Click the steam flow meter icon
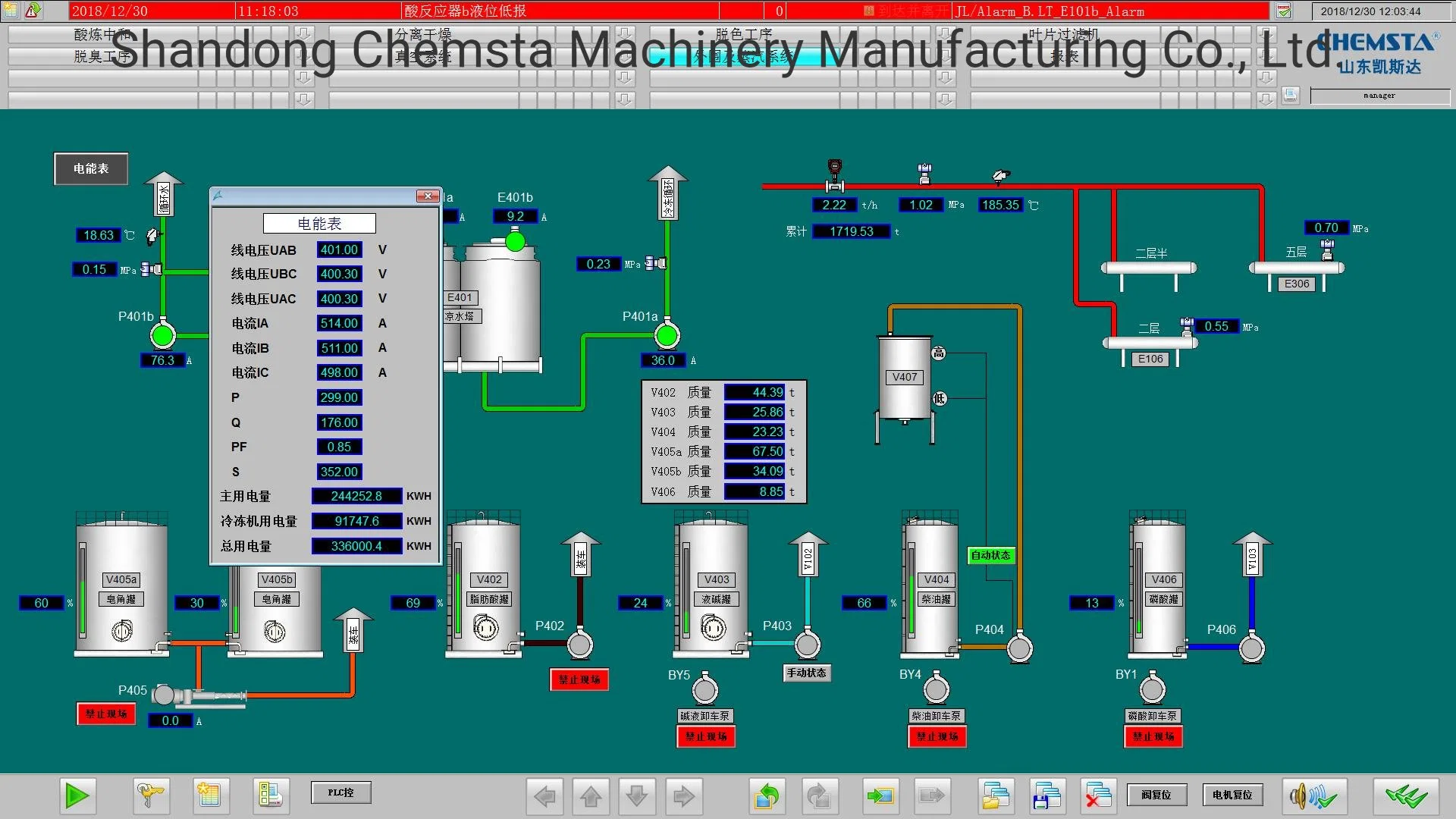 835,176
